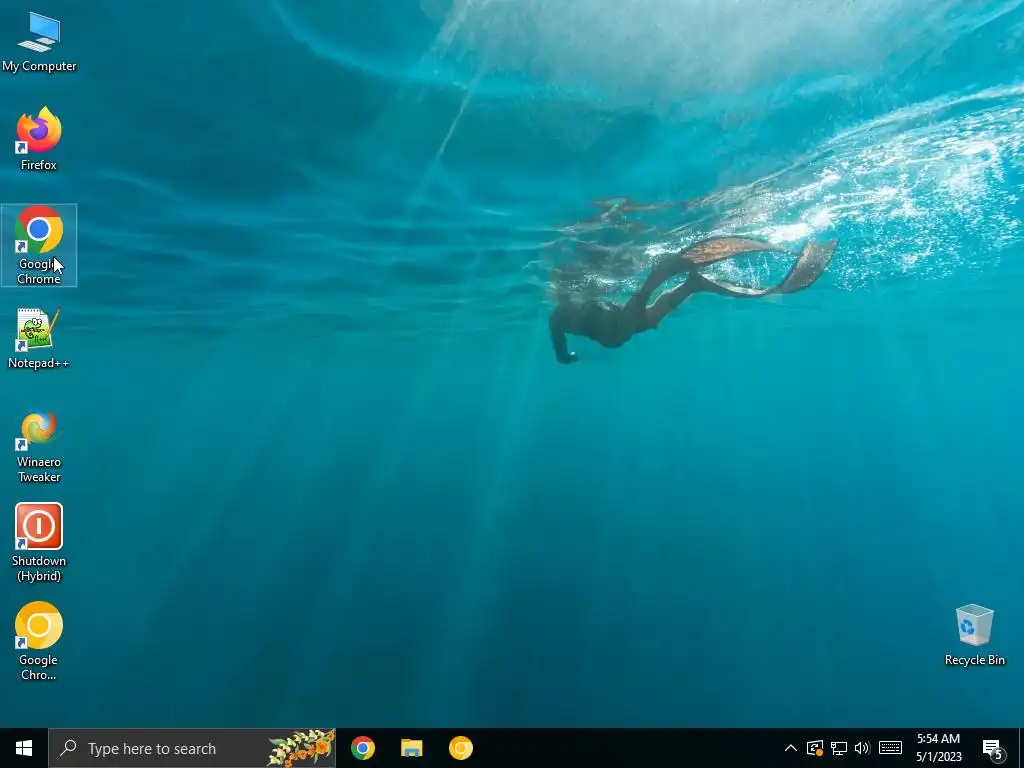The image size is (1024, 768).
Task: Click the flower search highlight image
Action: tap(301, 748)
